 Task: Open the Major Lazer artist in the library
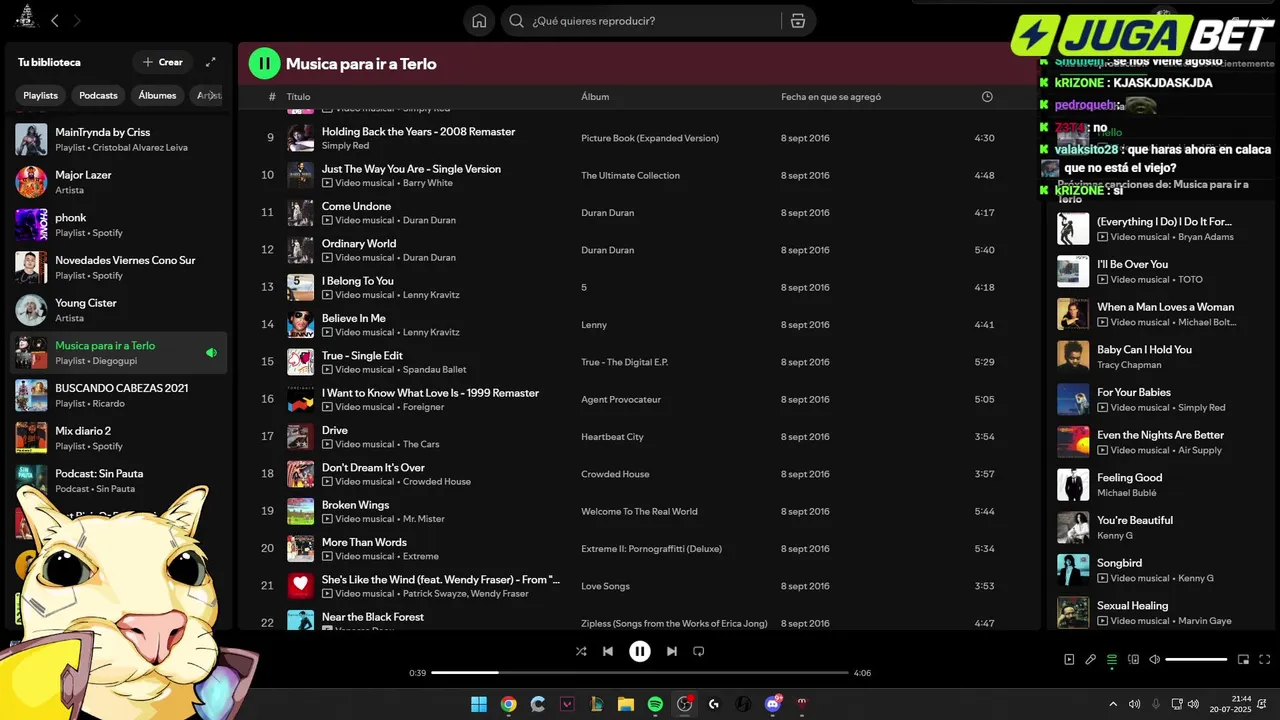point(119,182)
